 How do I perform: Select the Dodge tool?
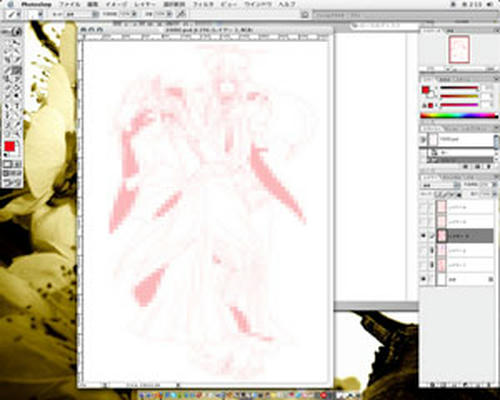(17, 97)
